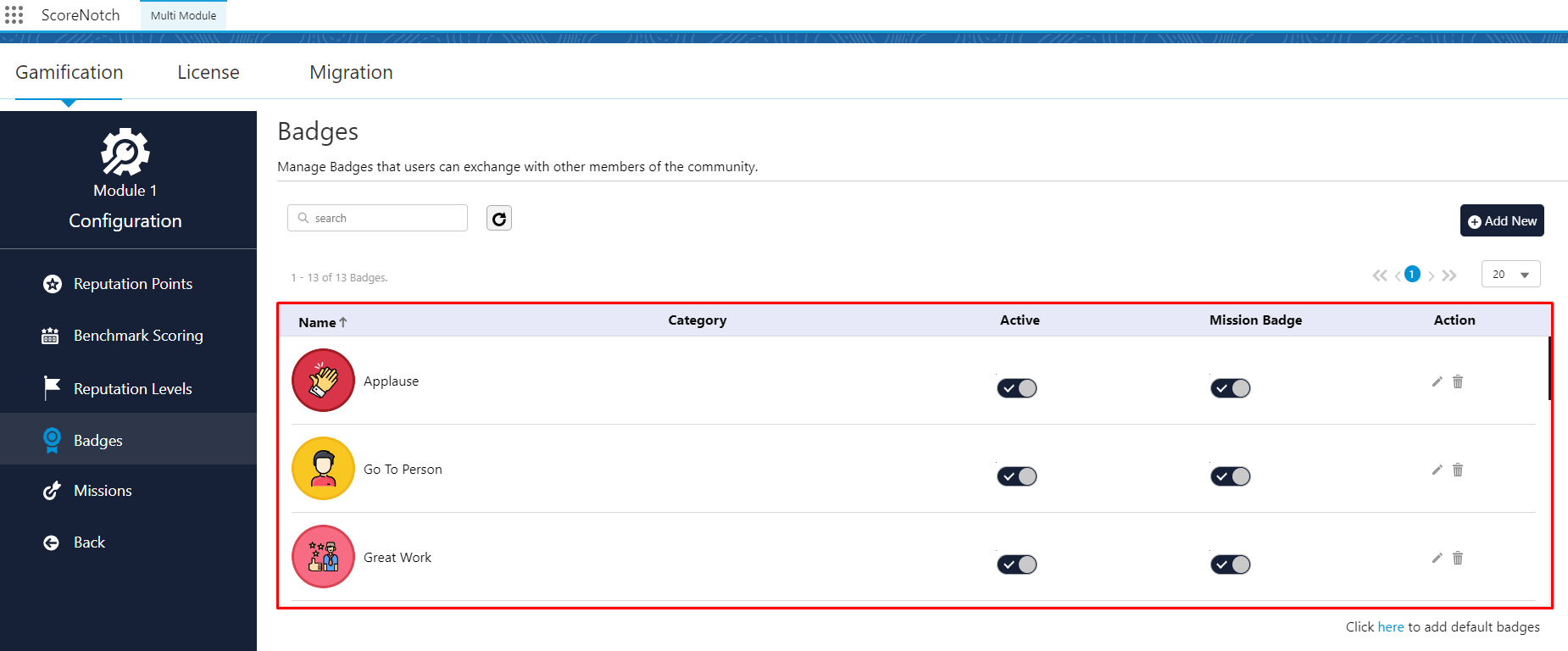Delete the Applause badge
The width and height of the screenshot is (1568, 651).
(1458, 381)
